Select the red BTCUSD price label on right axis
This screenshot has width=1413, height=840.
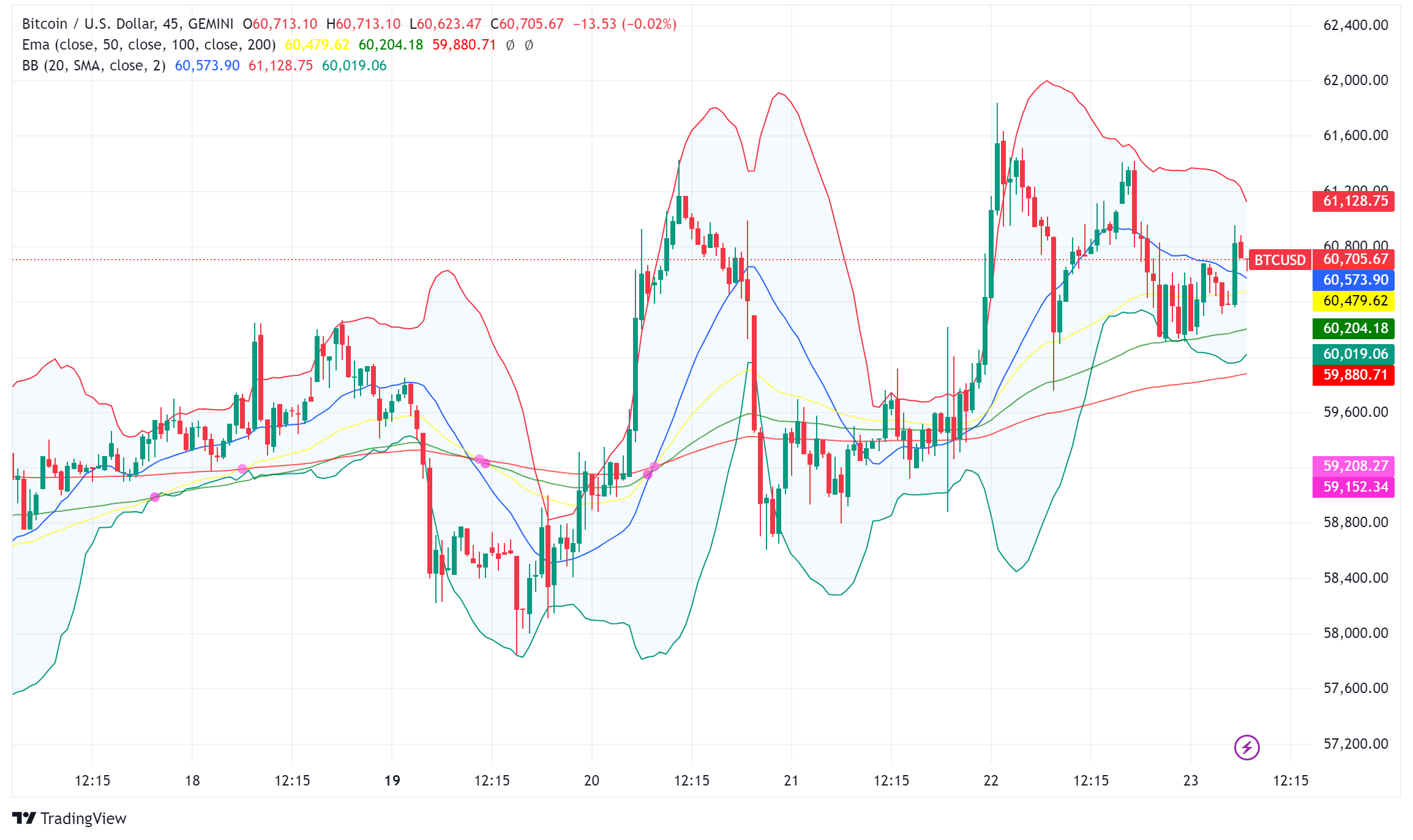coord(1278,260)
